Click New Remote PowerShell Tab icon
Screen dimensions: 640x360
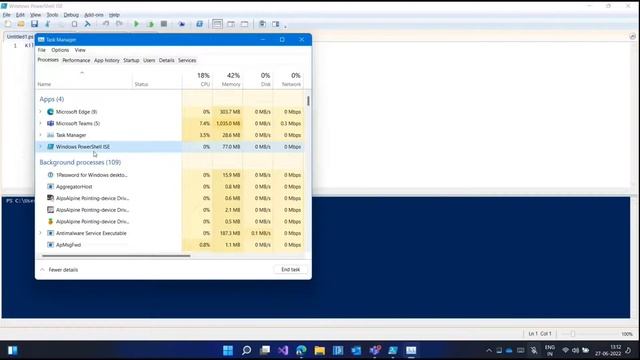click(182, 24)
